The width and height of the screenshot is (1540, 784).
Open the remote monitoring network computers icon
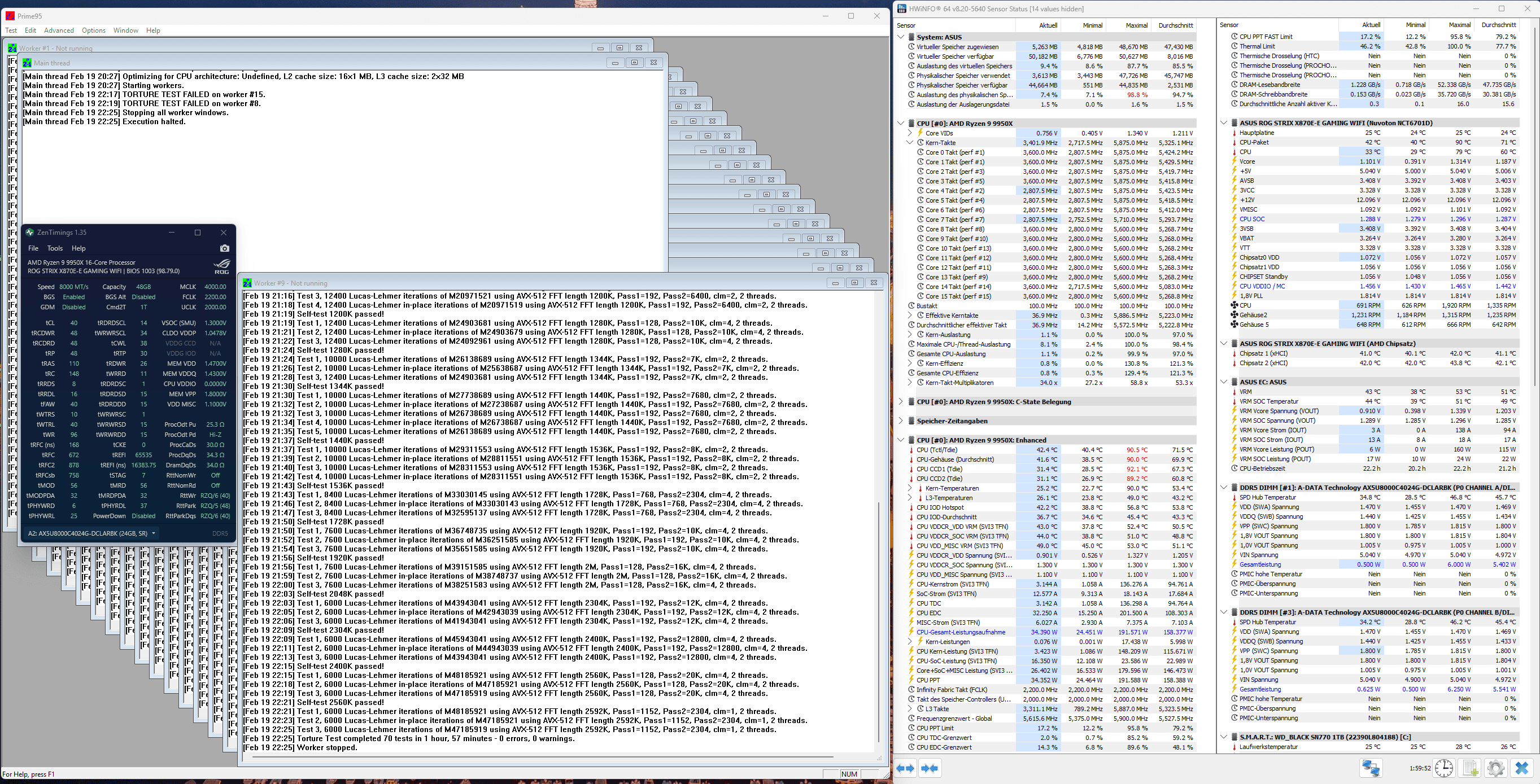coord(1371,768)
